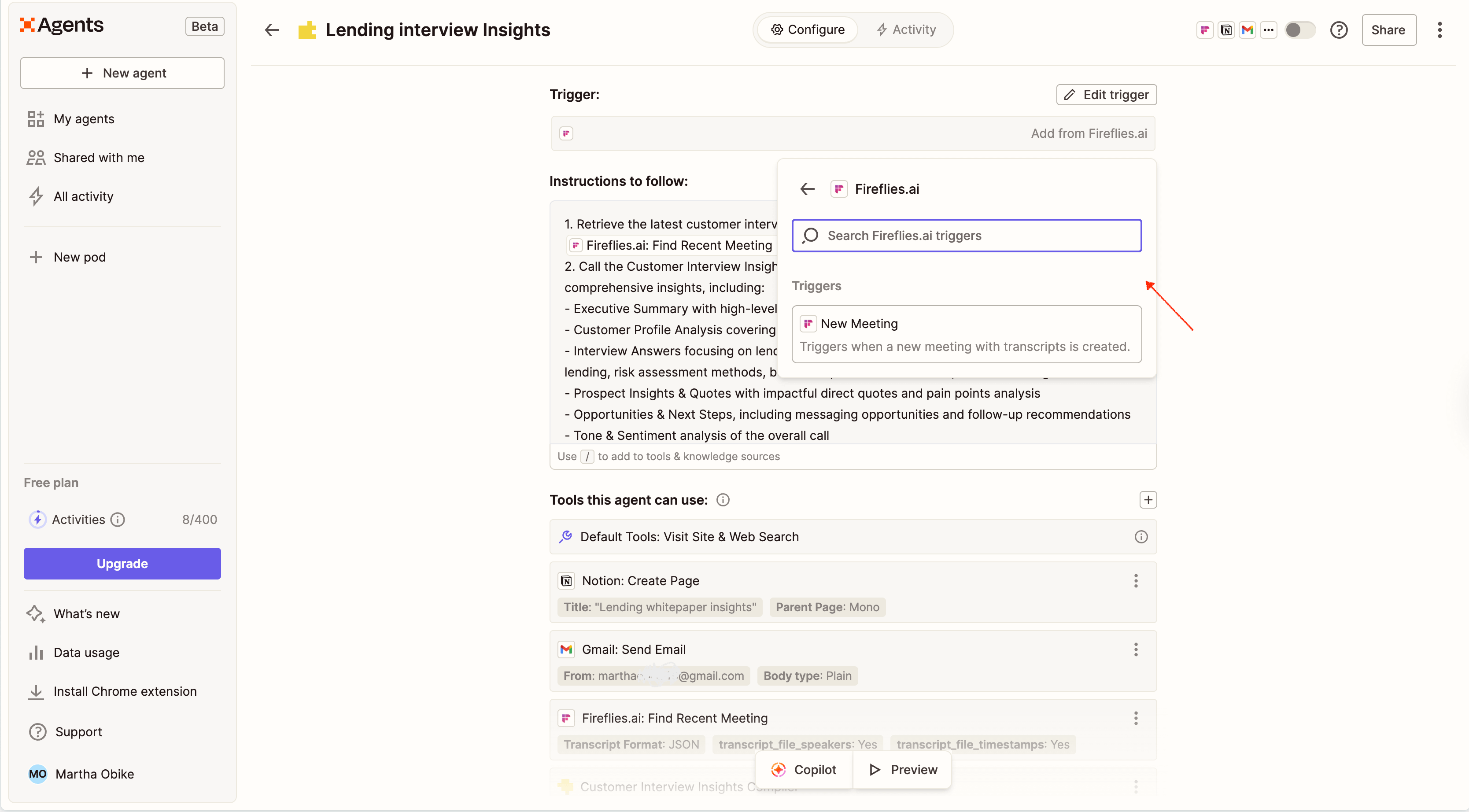Click the Notion icon on Create Page row
The width and height of the screenshot is (1469, 812).
[x=566, y=580]
